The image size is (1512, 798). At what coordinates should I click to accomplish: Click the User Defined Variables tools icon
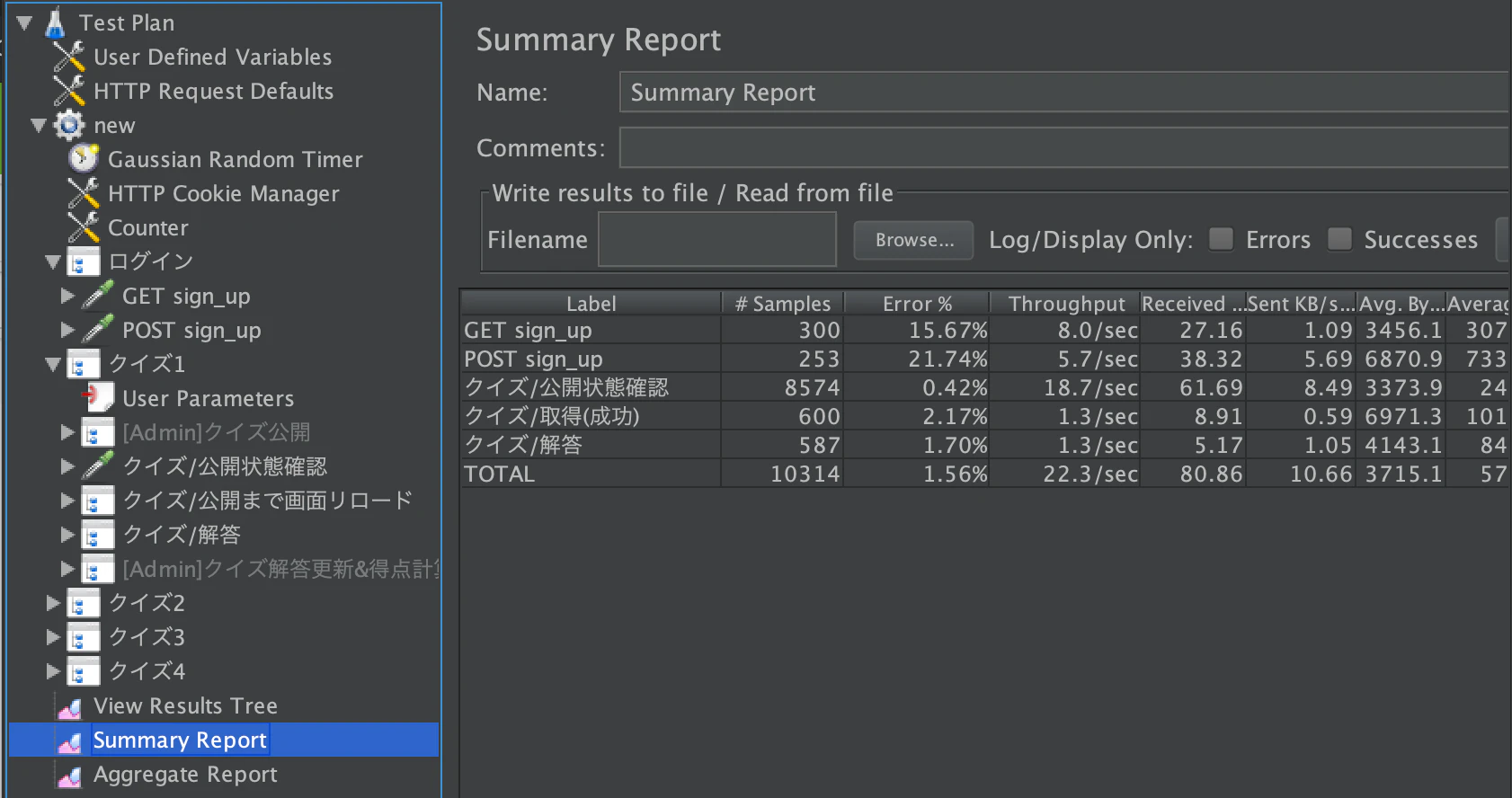point(69,57)
